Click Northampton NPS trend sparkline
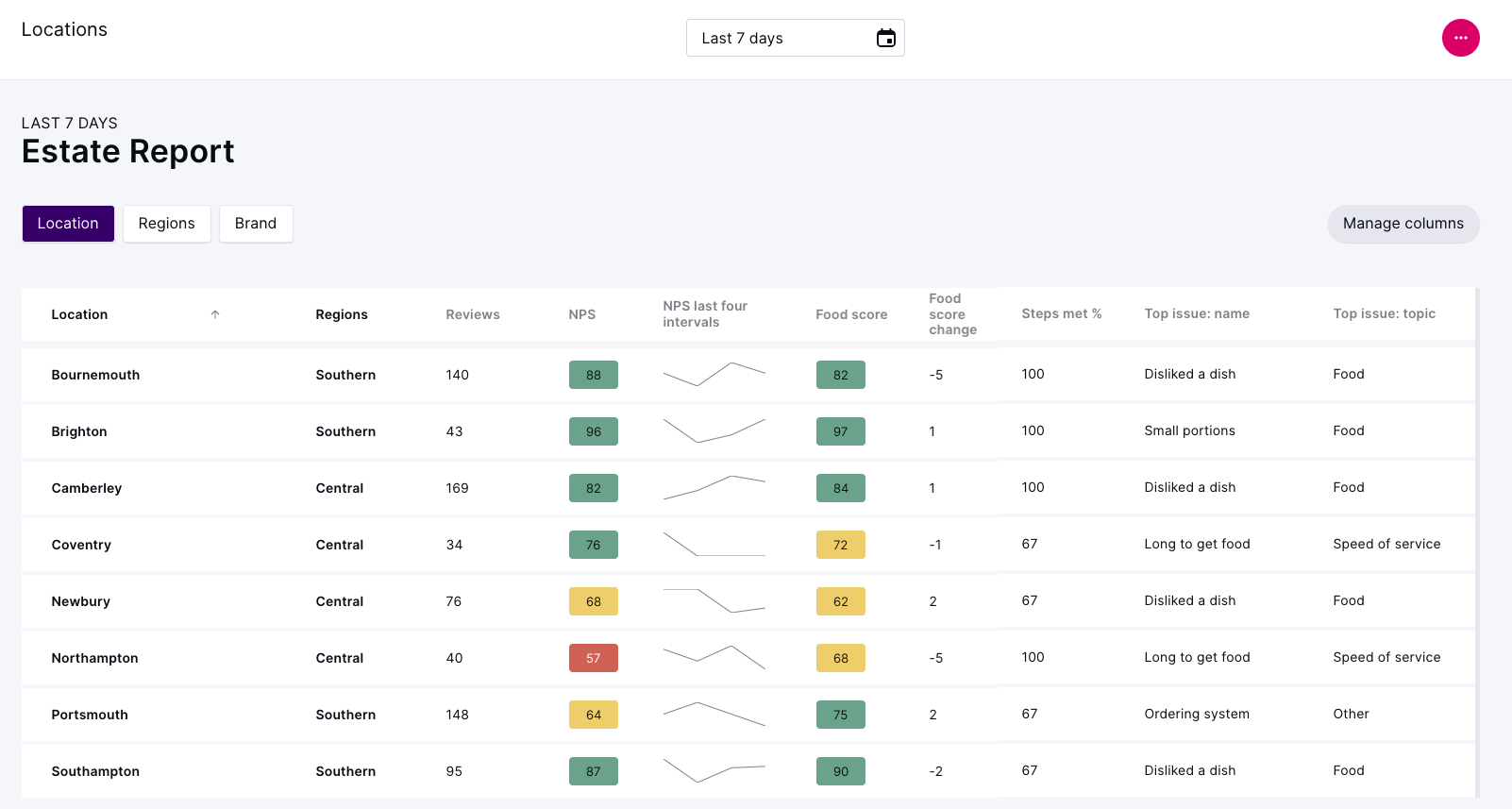 tap(714, 658)
